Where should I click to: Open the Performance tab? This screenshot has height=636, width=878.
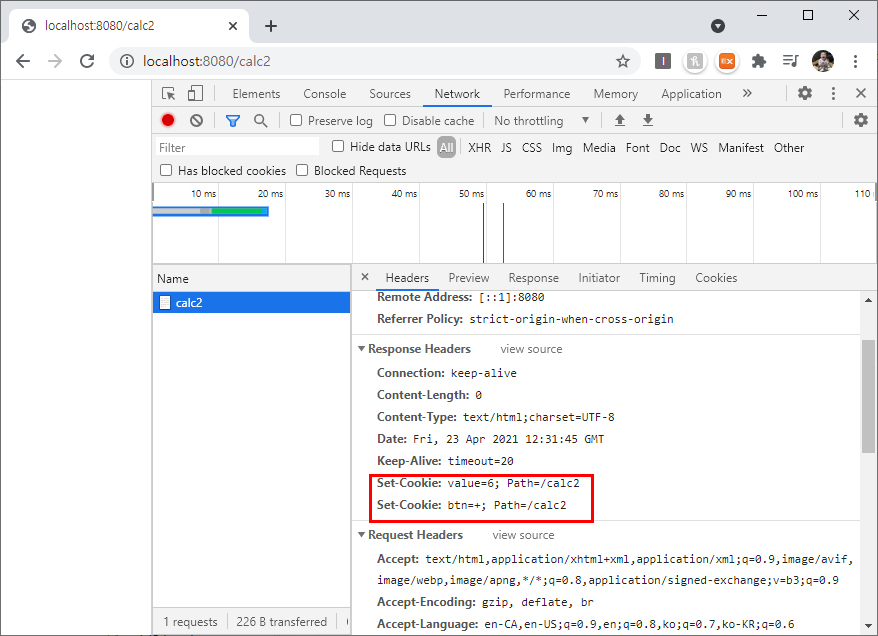(x=536, y=93)
